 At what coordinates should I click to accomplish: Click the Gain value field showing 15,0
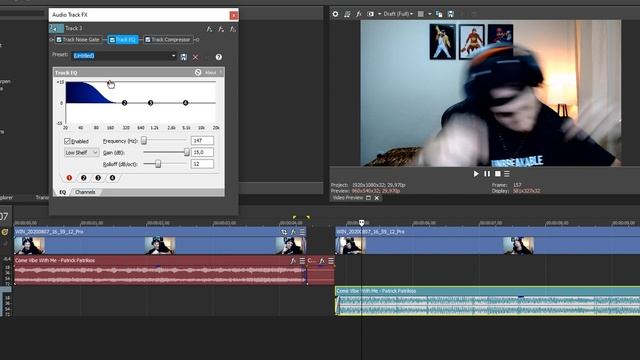coord(202,152)
